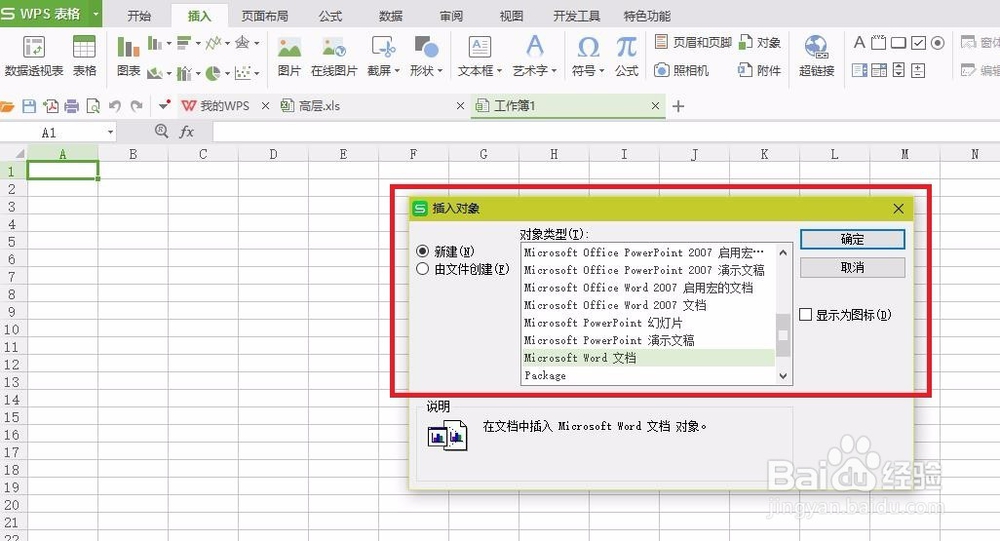Image resolution: width=1000 pixels, height=541 pixels.
Task: Insert a spinner form control
Action: click(x=918, y=70)
